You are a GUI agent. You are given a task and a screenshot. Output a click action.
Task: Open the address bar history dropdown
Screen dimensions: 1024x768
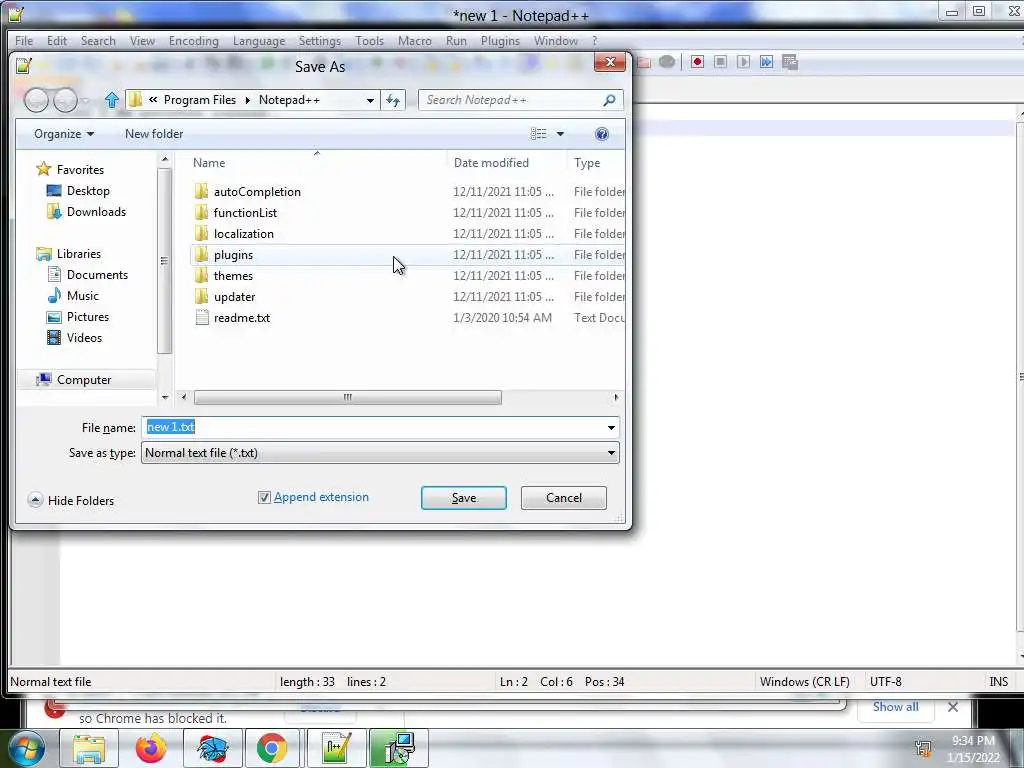click(370, 100)
